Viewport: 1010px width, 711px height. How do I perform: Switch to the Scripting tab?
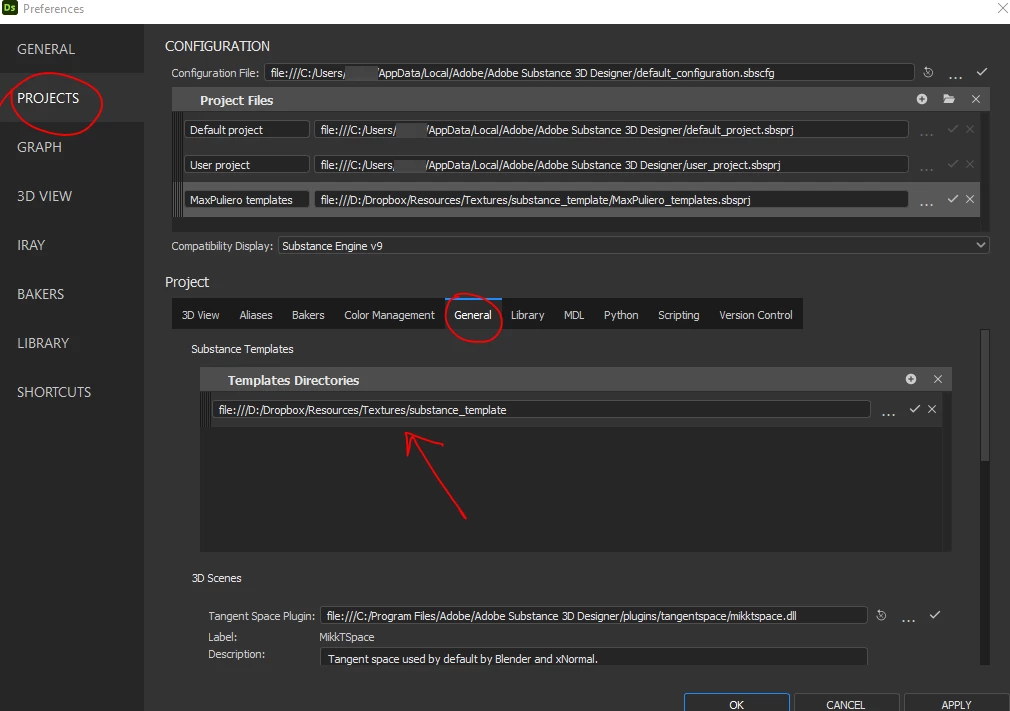[678, 315]
